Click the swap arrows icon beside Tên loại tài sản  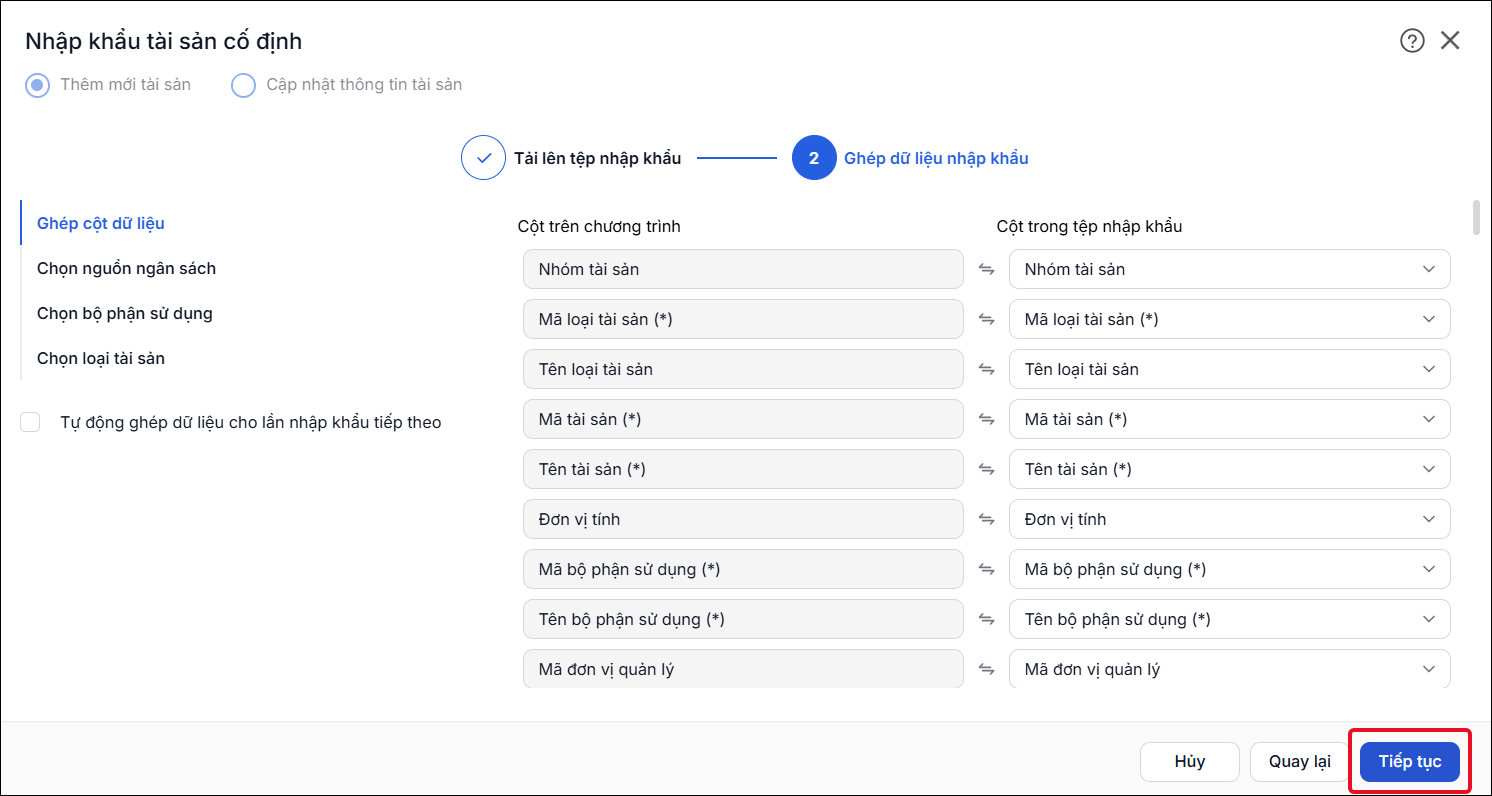click(986, 369)
